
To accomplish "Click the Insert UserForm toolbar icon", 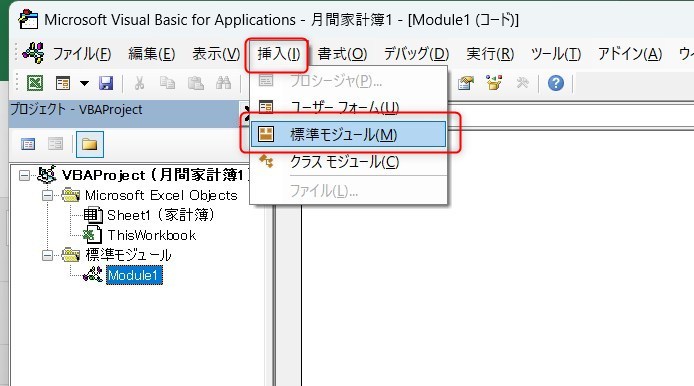I will click(x=63, y=83).
